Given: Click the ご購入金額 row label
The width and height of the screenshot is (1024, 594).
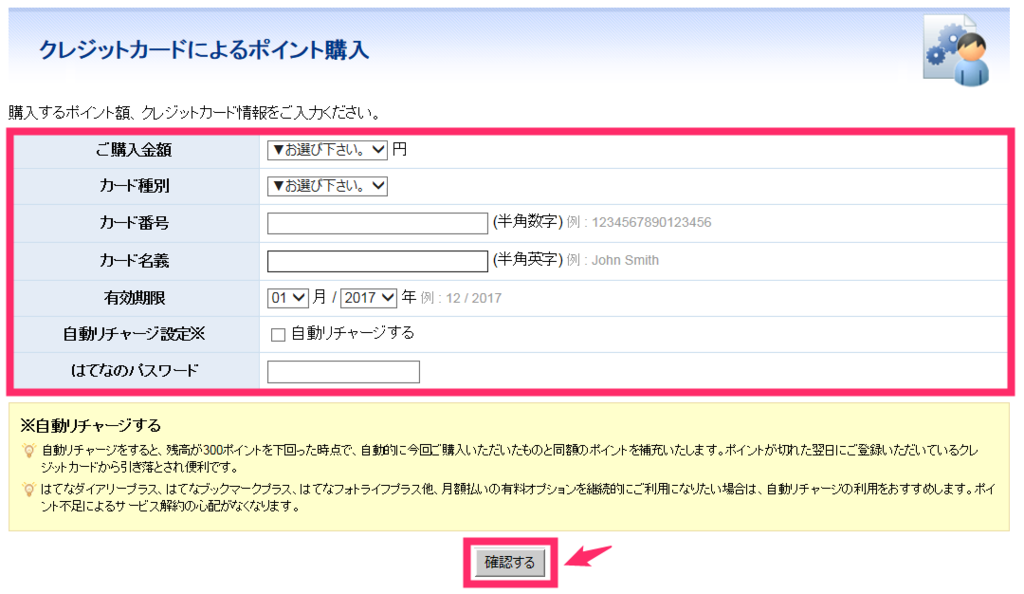Looking at the screenshot, I should (x=134, y=150).
